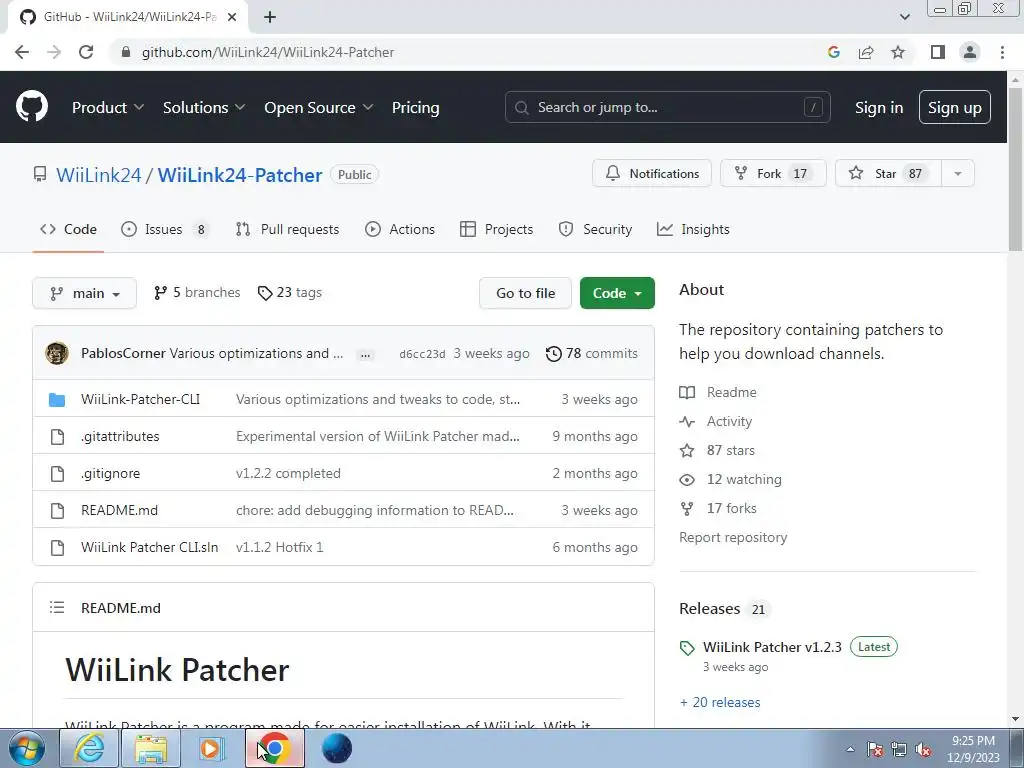The width and height of the screenshot is (1024, 768).
Task: Open the Chrome side panel icon
Action: (x=938, y=52)
